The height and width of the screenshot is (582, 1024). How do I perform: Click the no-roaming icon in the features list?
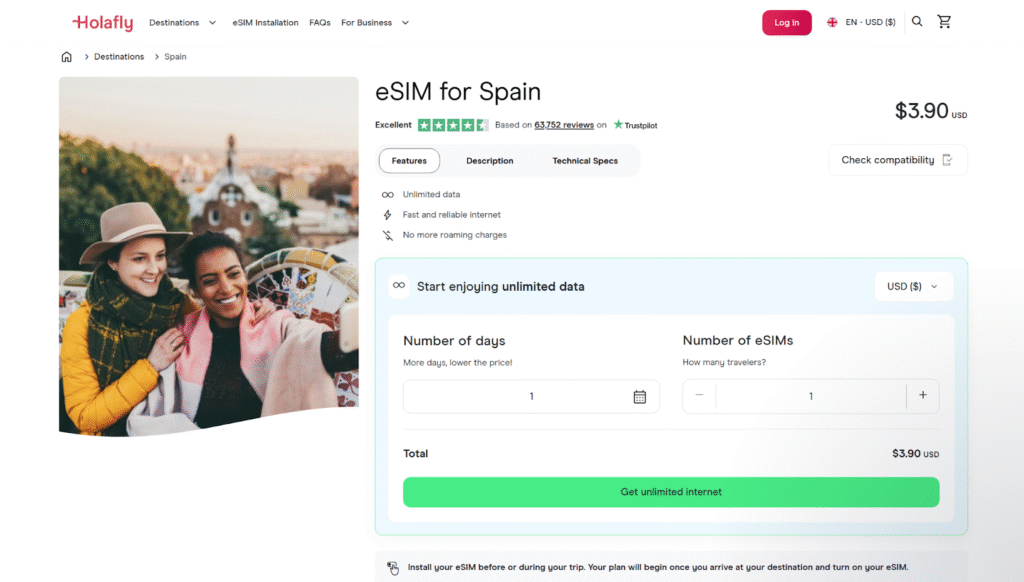(x=388, y=235)
